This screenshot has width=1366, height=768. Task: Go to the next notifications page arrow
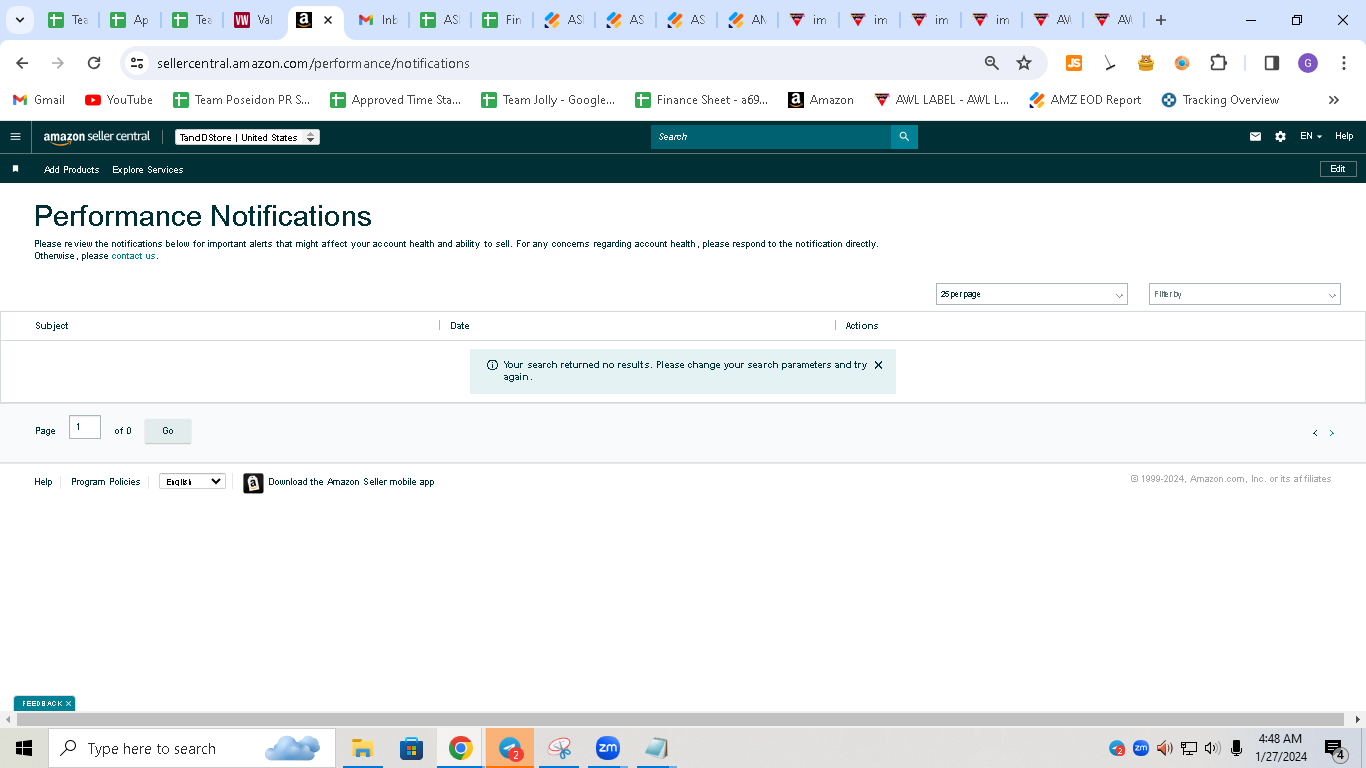coord(1331,433)
